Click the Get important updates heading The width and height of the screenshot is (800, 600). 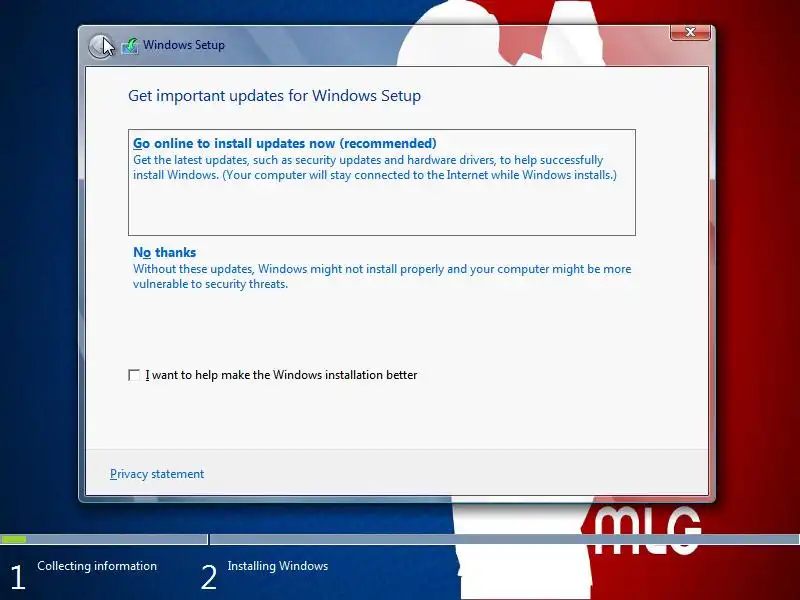274,96
